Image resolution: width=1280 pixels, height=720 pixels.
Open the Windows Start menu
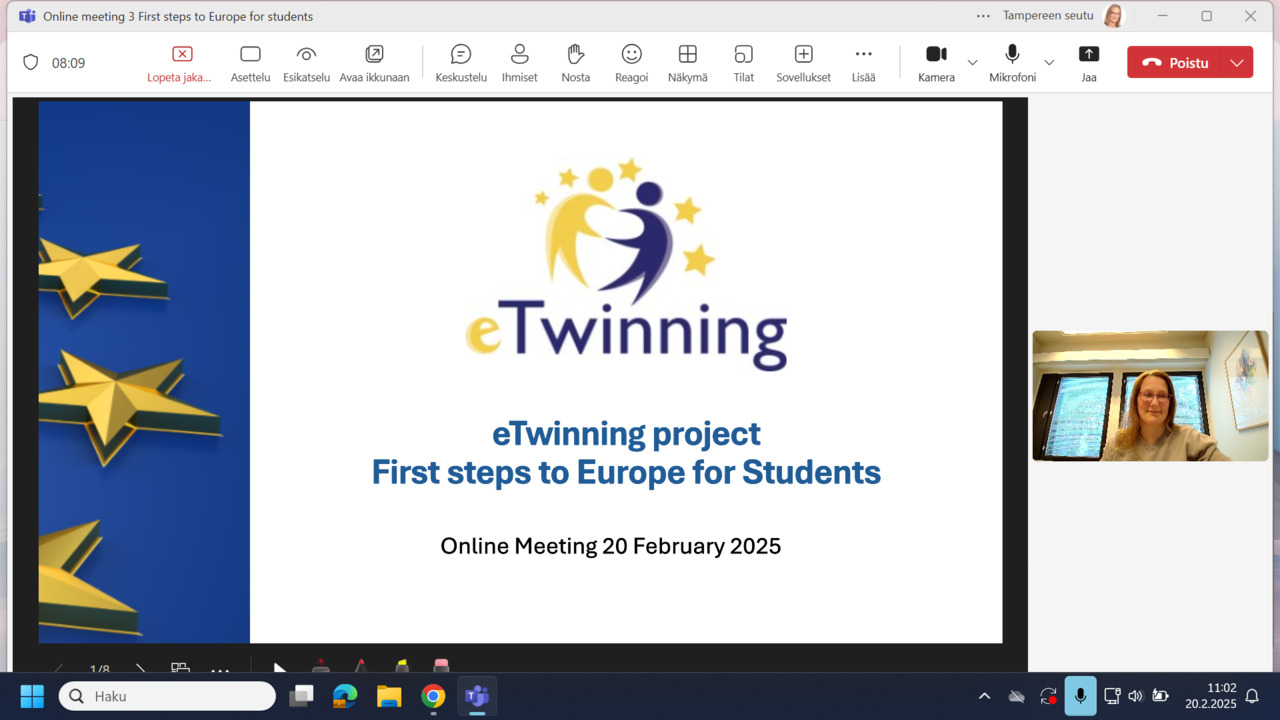coord(32,696)
